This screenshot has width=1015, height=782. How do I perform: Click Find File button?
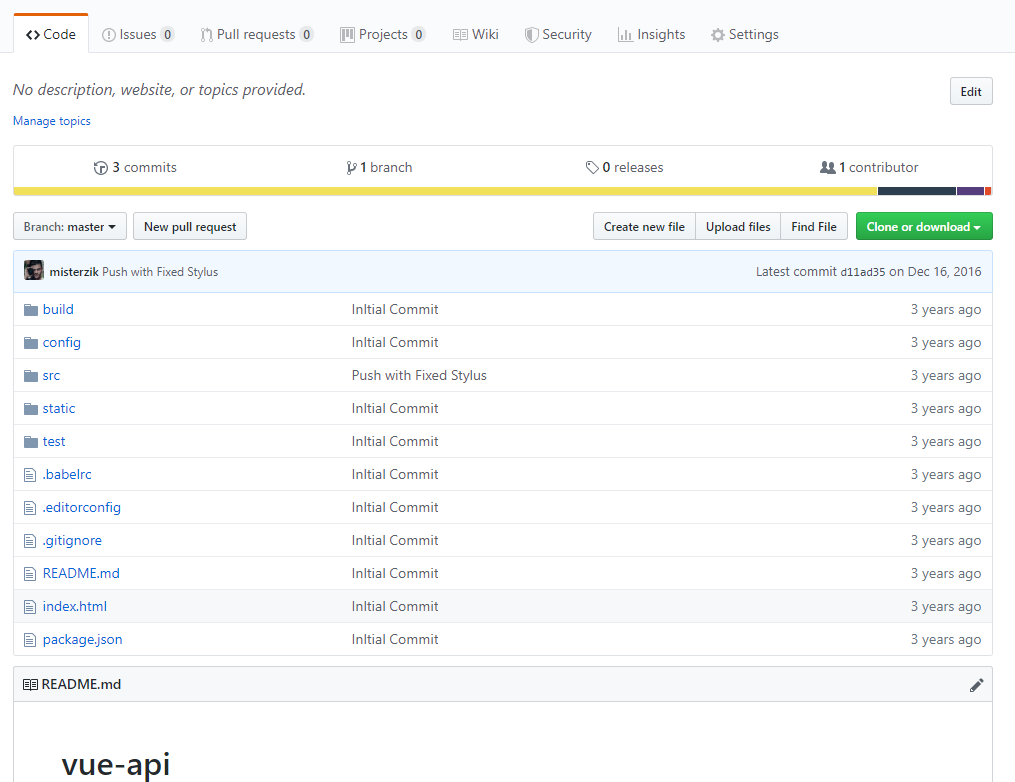point(814,227)
